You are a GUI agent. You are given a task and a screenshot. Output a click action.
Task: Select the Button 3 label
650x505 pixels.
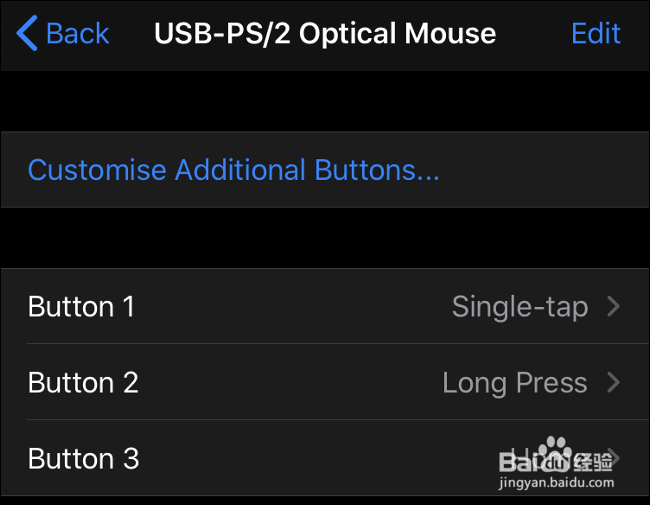pos(83,458)
